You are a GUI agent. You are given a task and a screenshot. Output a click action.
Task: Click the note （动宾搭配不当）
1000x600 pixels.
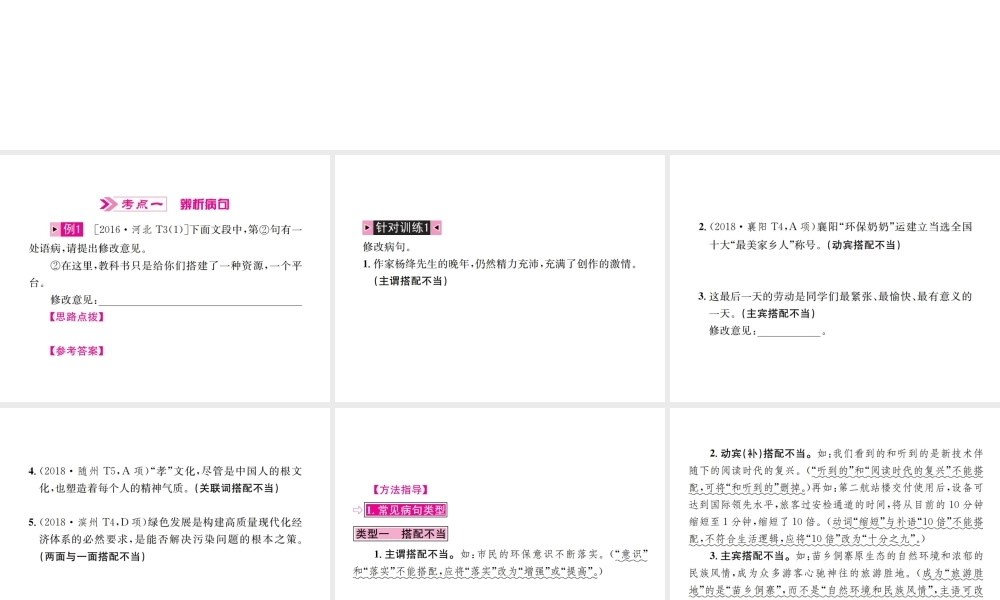tap(864, 245)
